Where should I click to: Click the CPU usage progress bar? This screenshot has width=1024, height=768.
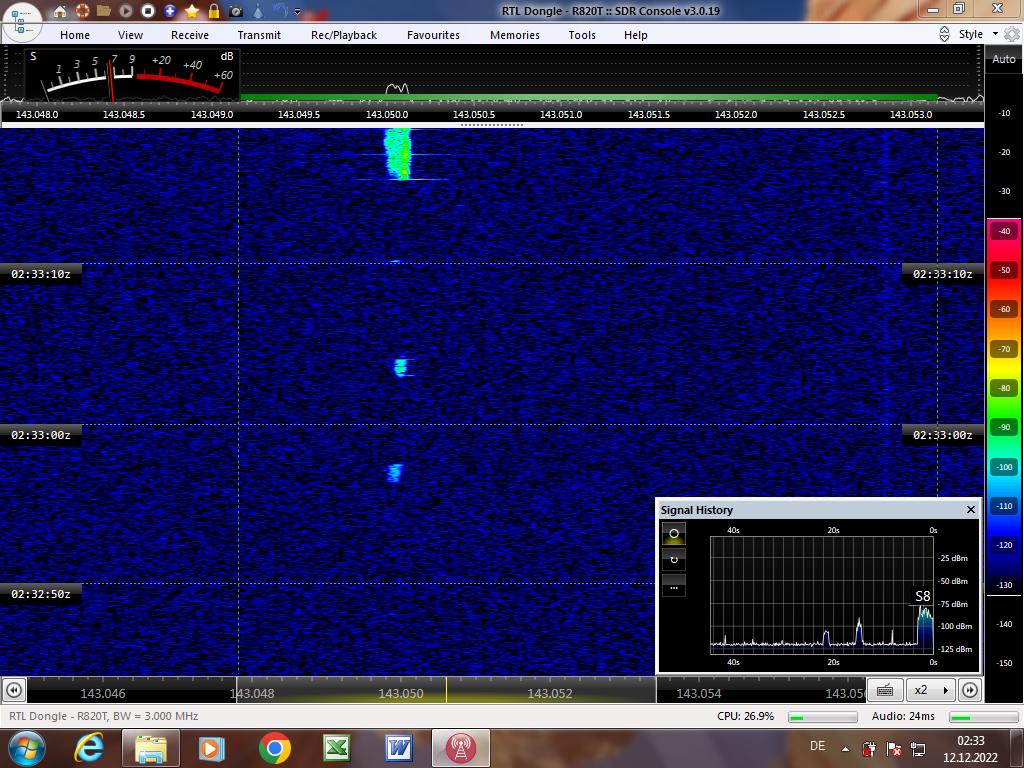click(822, 716)
